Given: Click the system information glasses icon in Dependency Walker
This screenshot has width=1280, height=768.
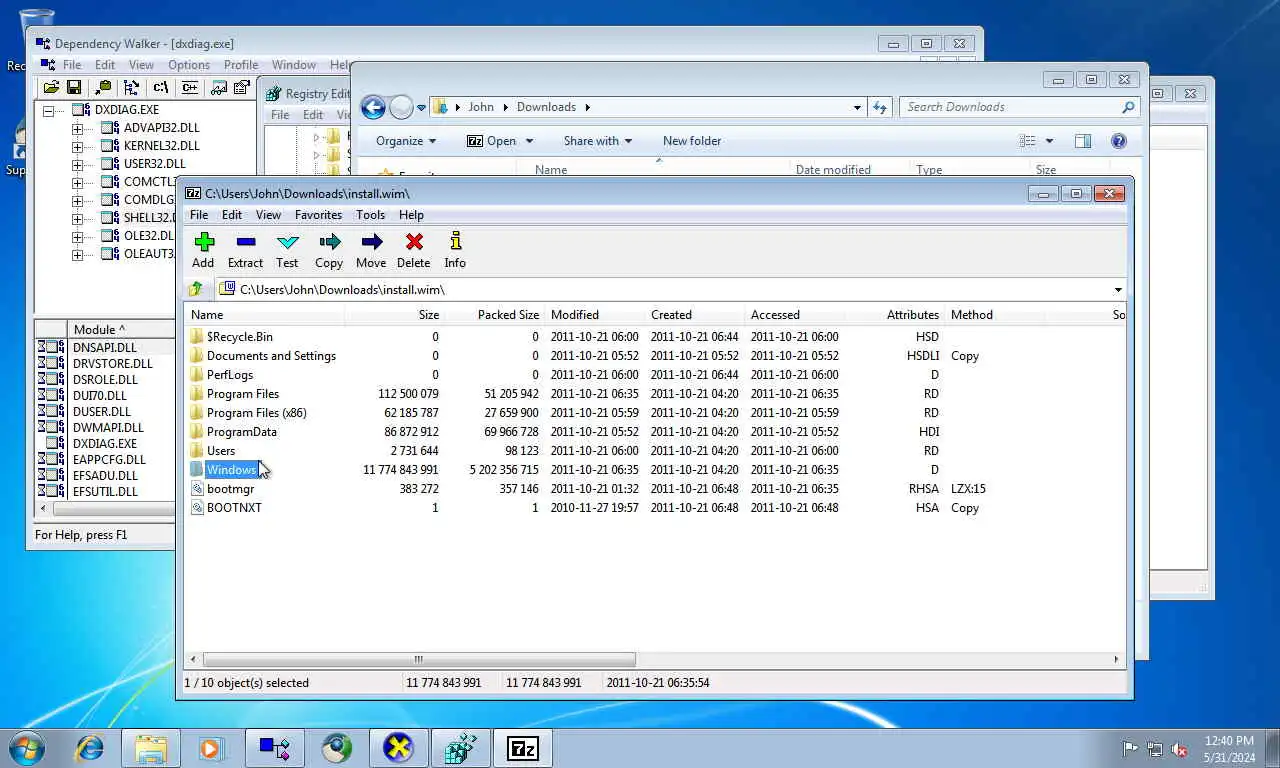Looking at the screenshot, I should (x=219, y=88).
